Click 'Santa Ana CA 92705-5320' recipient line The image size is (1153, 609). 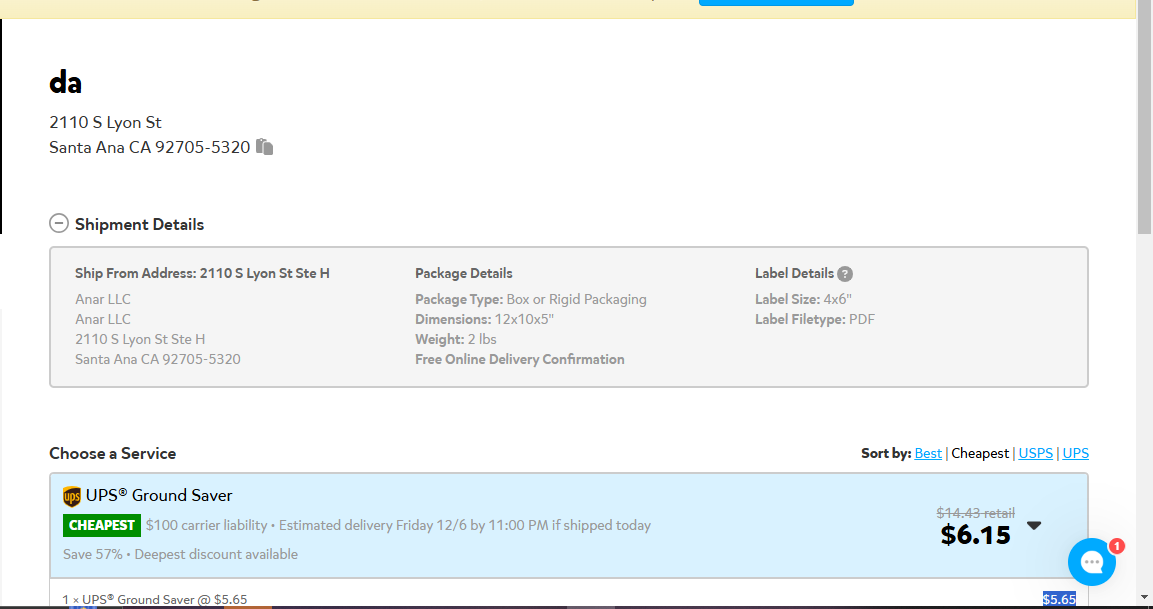click(x=150, y=147)
